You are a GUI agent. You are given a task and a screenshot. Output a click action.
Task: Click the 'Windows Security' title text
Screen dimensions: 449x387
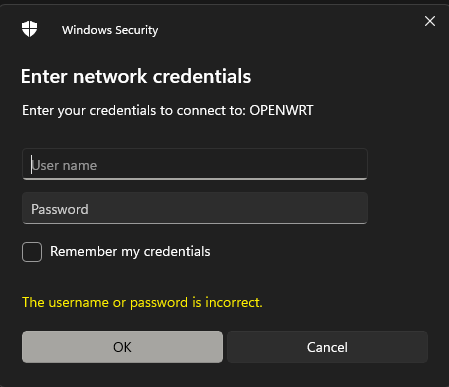110,30
